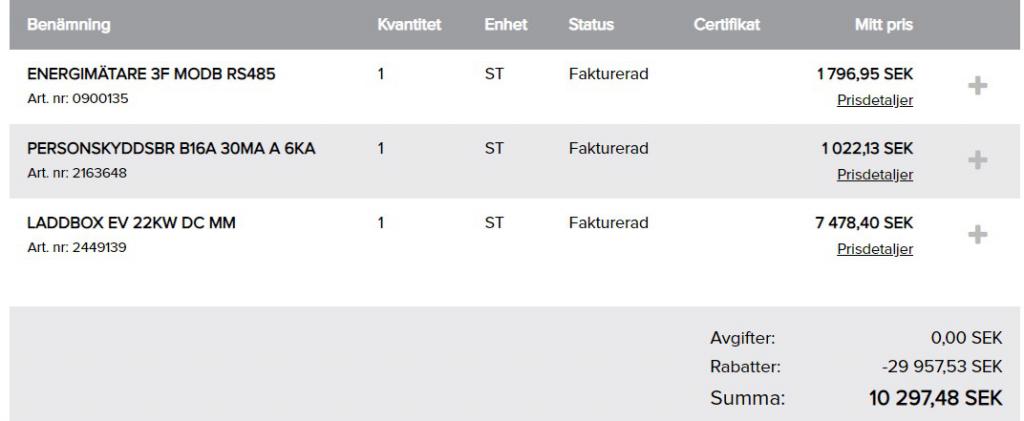Click the Status column header

click(x=591, y=24)
